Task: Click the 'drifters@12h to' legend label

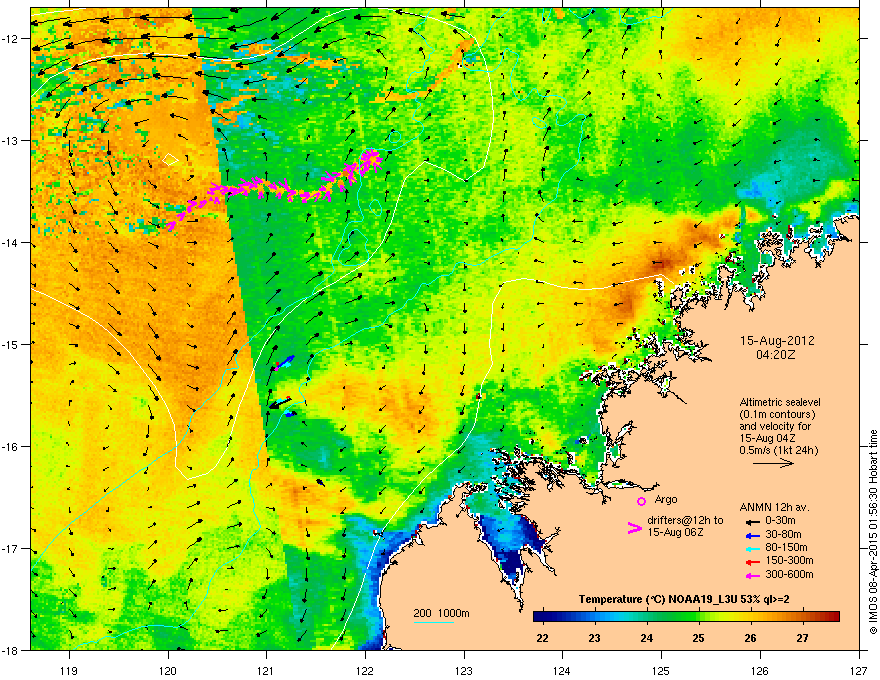Action: click(685, 521)
